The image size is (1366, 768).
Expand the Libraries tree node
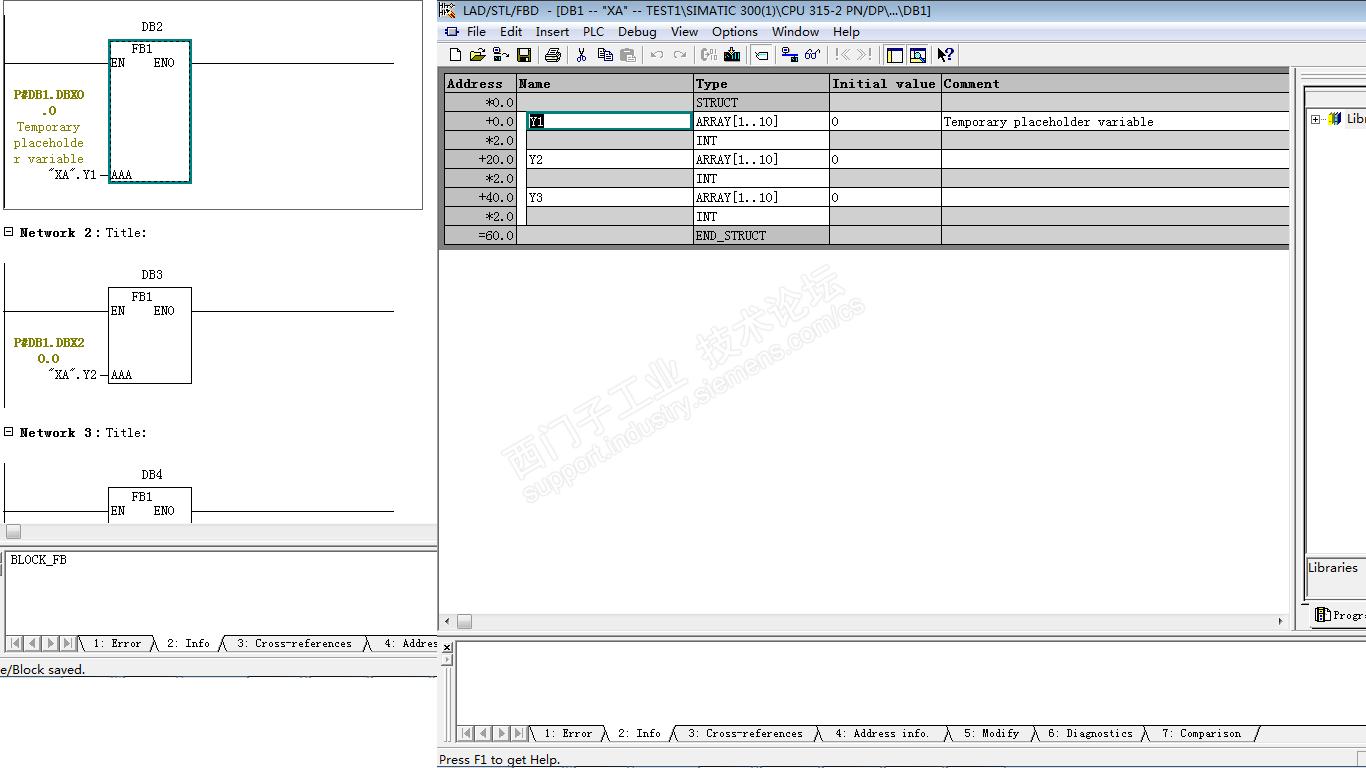point(1315,119)
